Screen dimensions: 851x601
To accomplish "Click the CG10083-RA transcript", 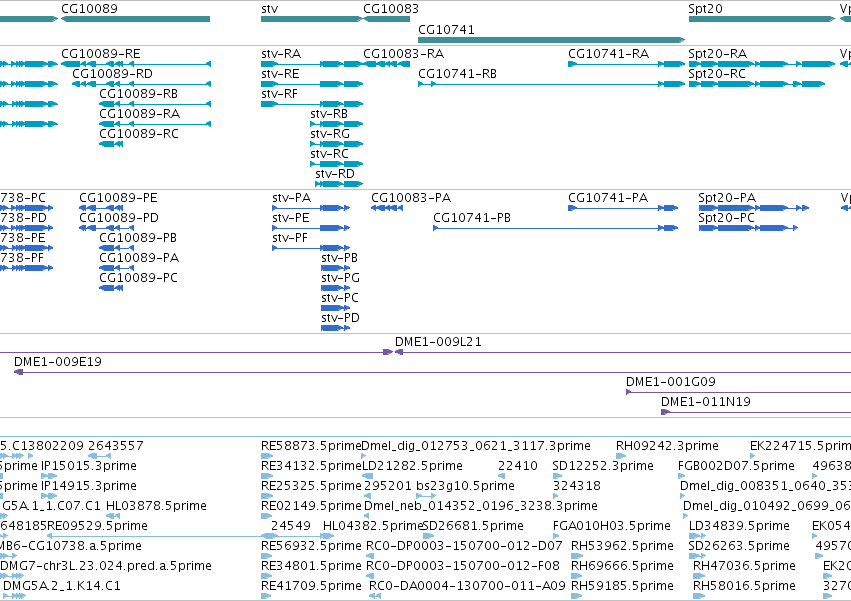I will (x=386, y=64).
